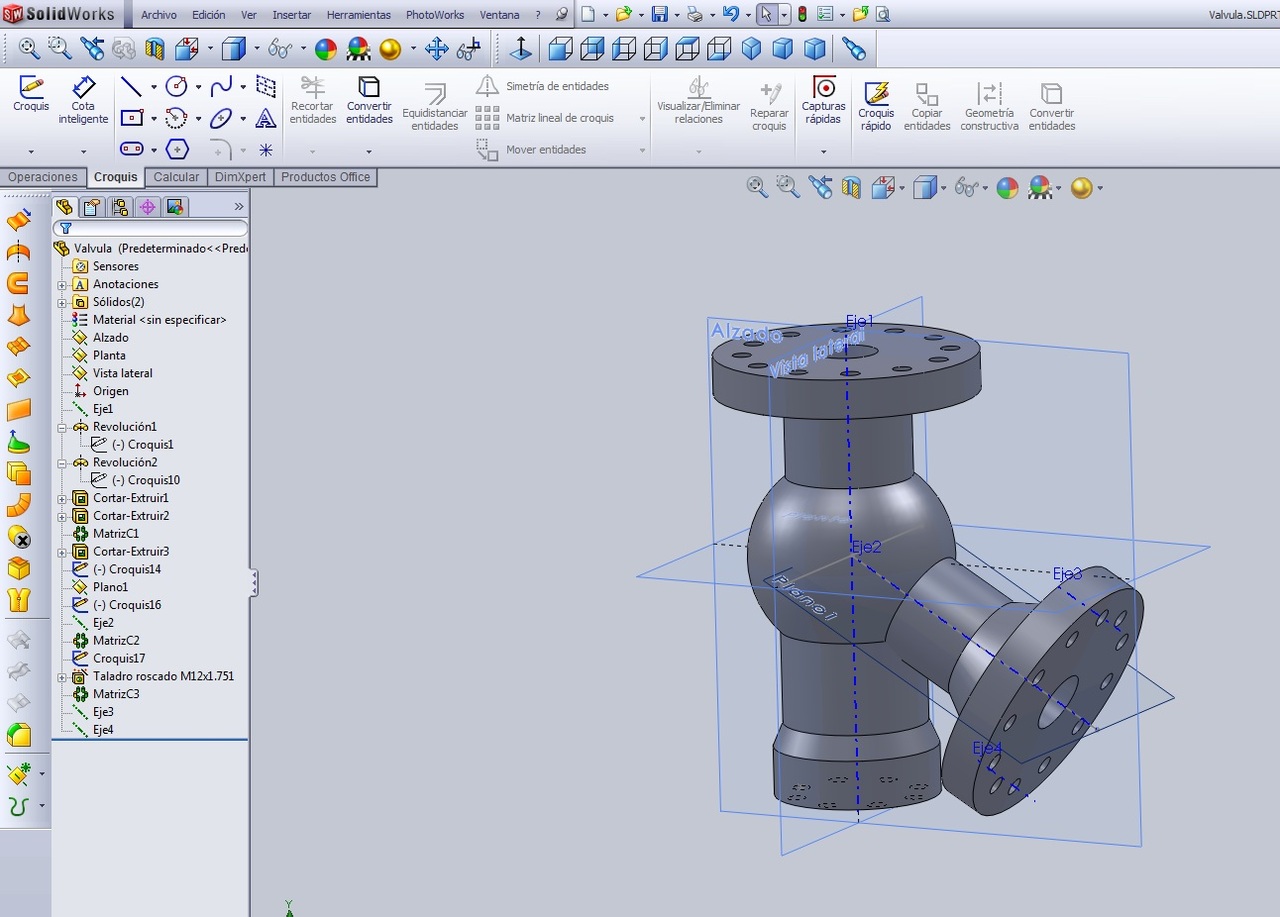Image resolution: width=1280 pixels, height=917 pixels.
Task: Activate Cota inteligente dimension tool
Action: pyautogui.click(x=83, y=99)
